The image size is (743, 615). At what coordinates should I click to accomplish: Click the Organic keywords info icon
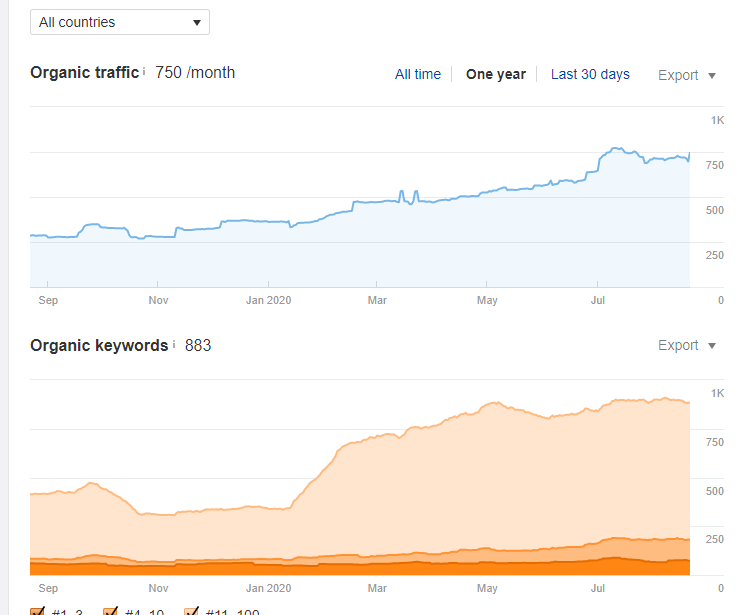coord(174,344)
